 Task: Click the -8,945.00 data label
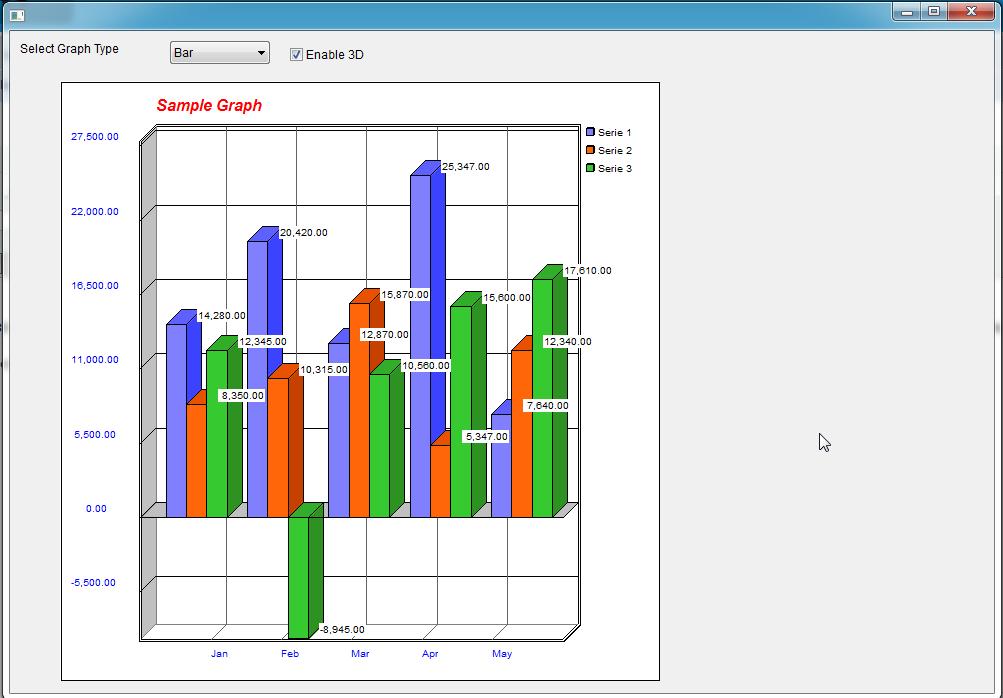pos(342,630)
